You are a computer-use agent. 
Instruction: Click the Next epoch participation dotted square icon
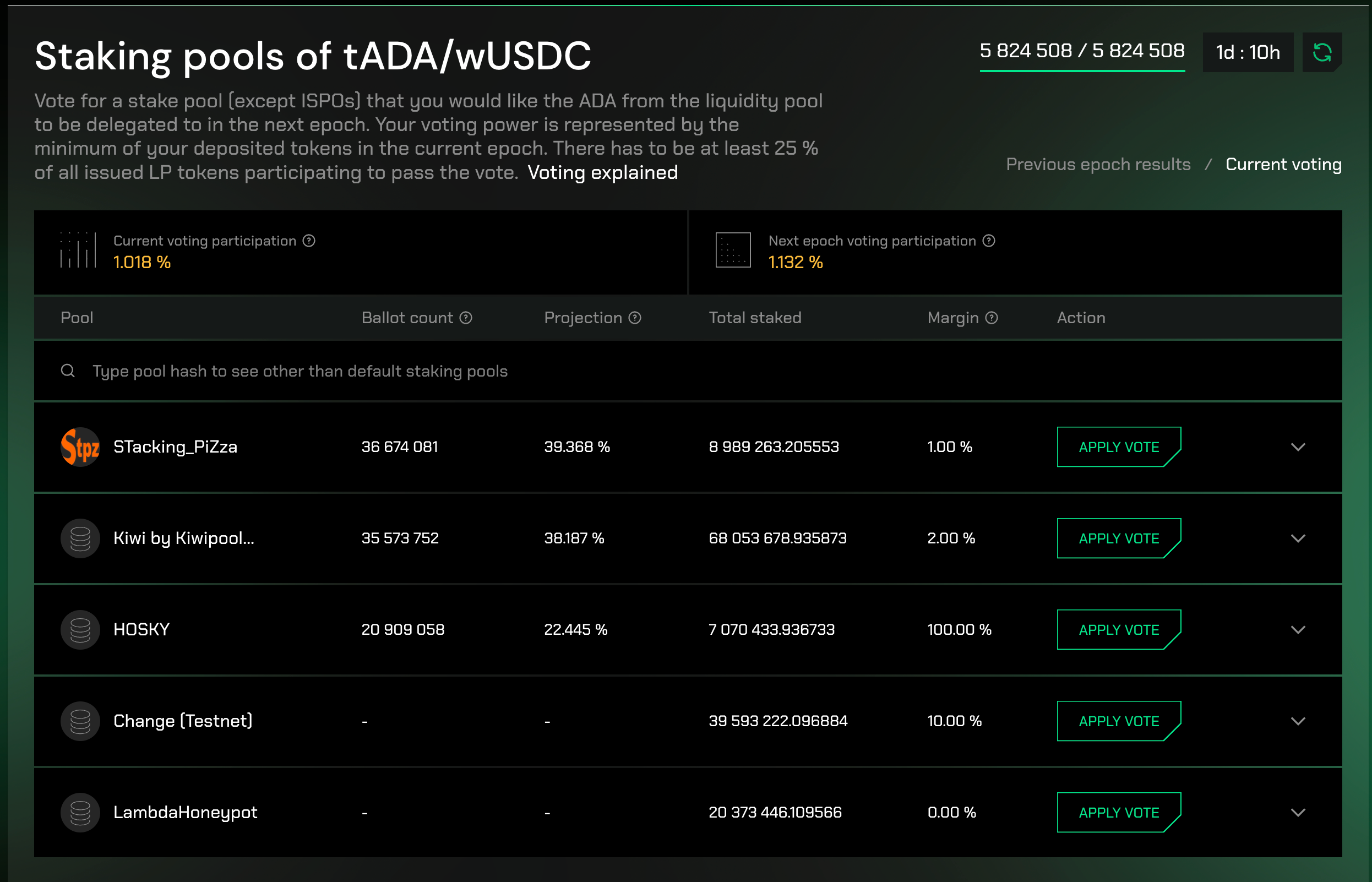tap(733, 250)
